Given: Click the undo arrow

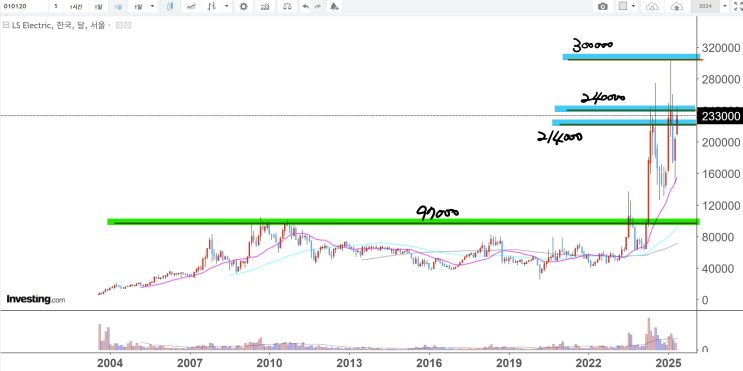Looking at the screenshot, I should click(306, 6).
